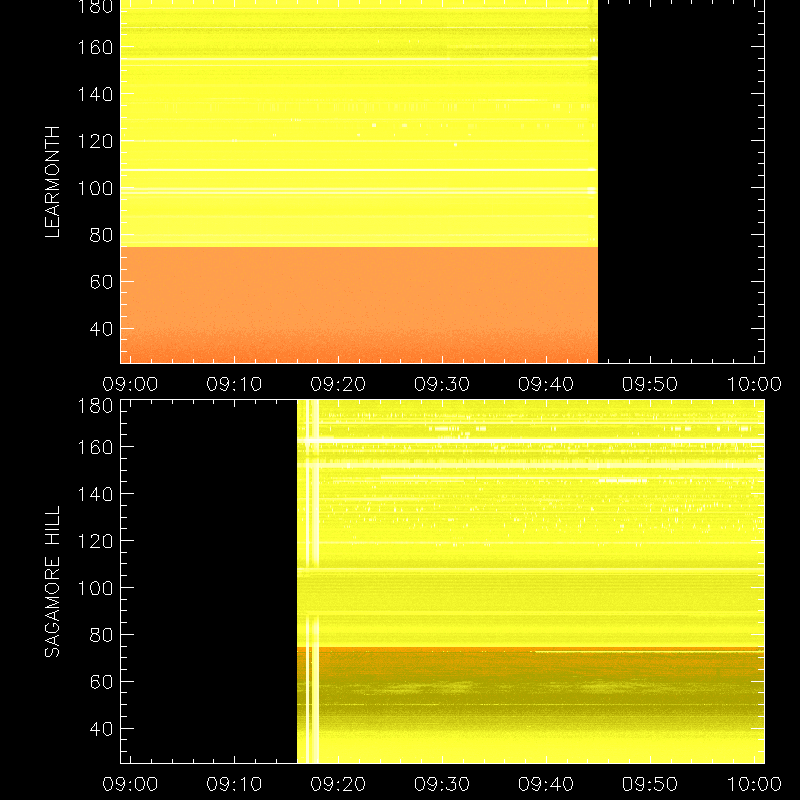
Task: Click 09:50 time label under Sagamore Hill plot
Action: (650, 784)
